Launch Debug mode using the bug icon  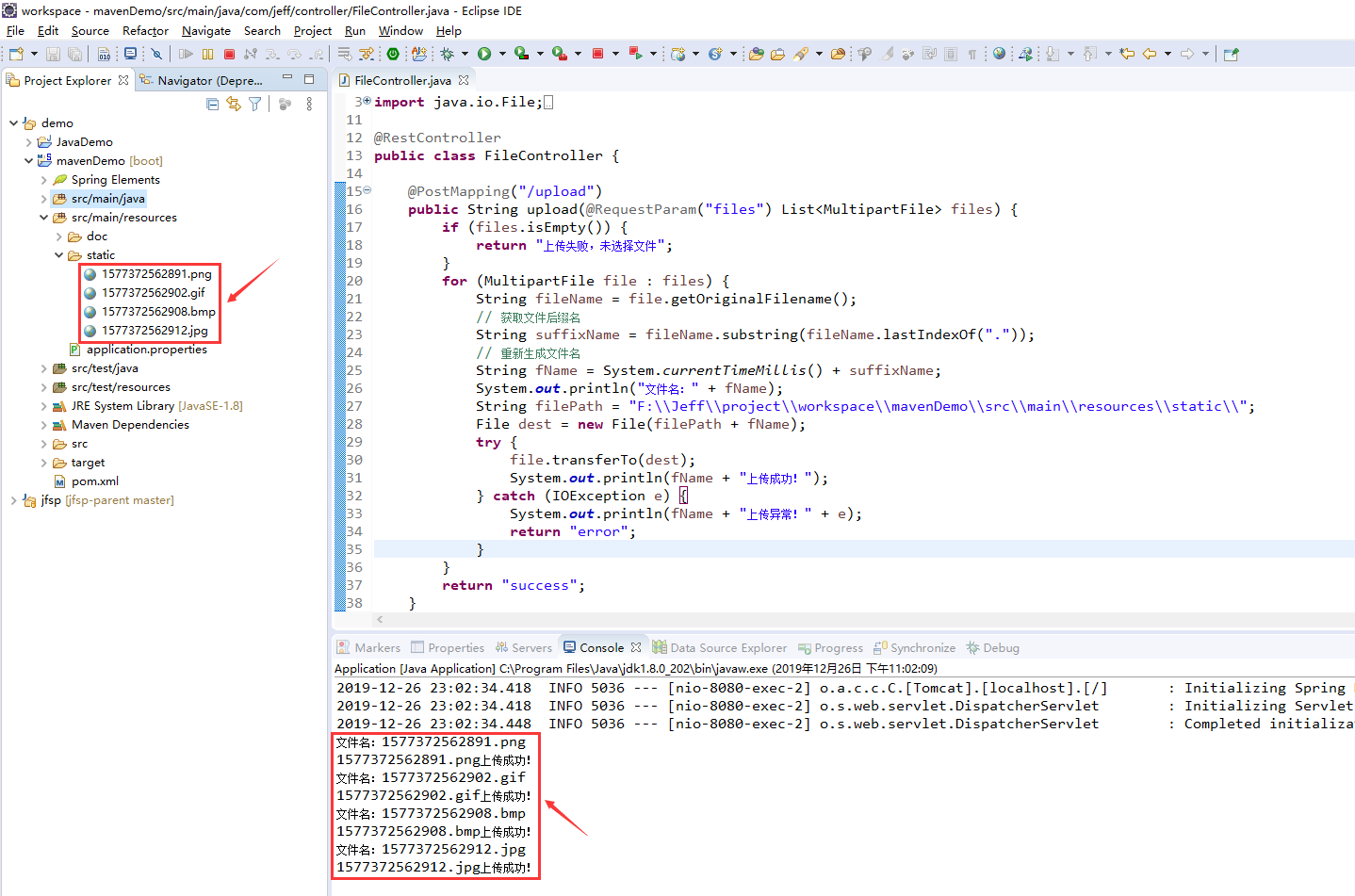(x=447, y=54)
